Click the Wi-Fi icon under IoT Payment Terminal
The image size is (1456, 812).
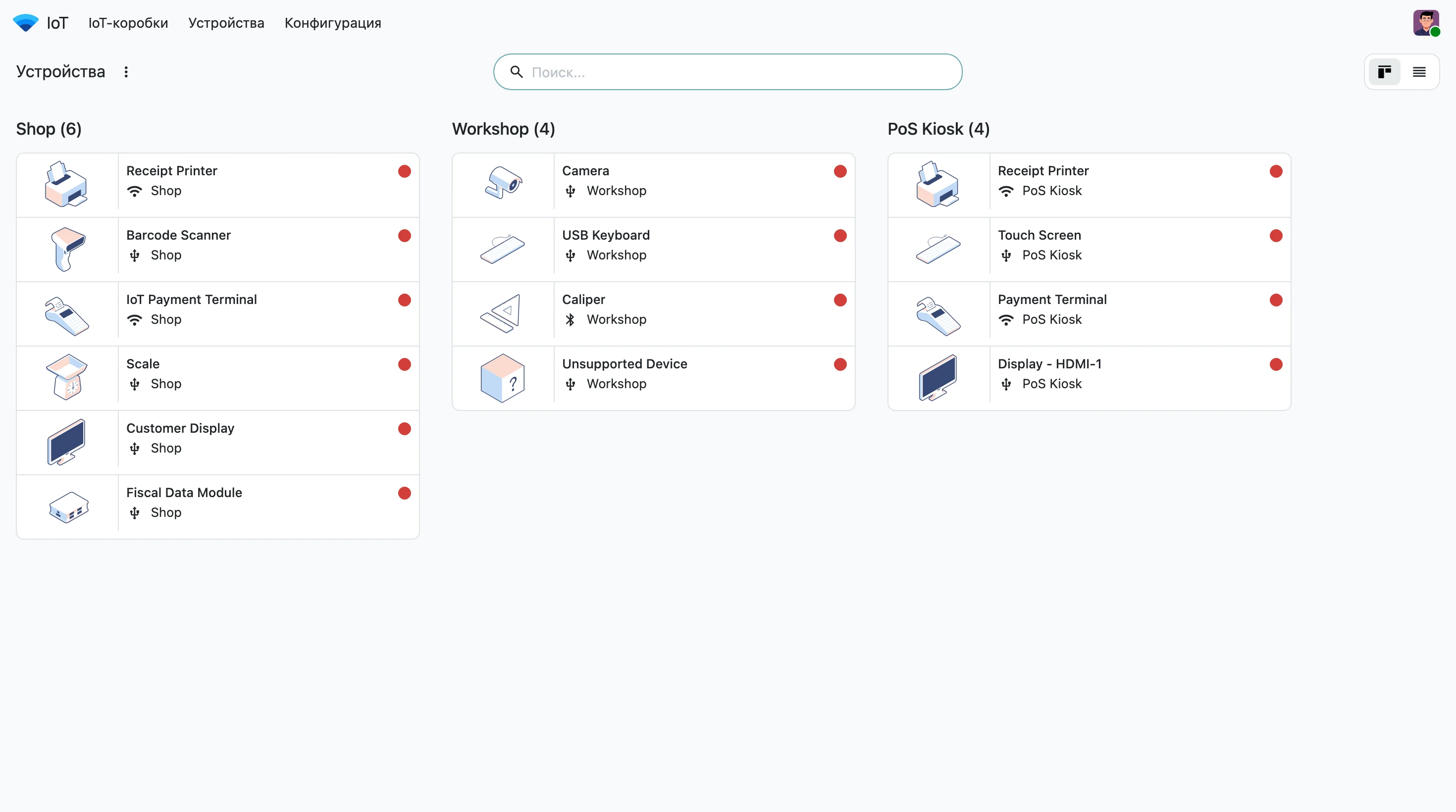(135, 320)
